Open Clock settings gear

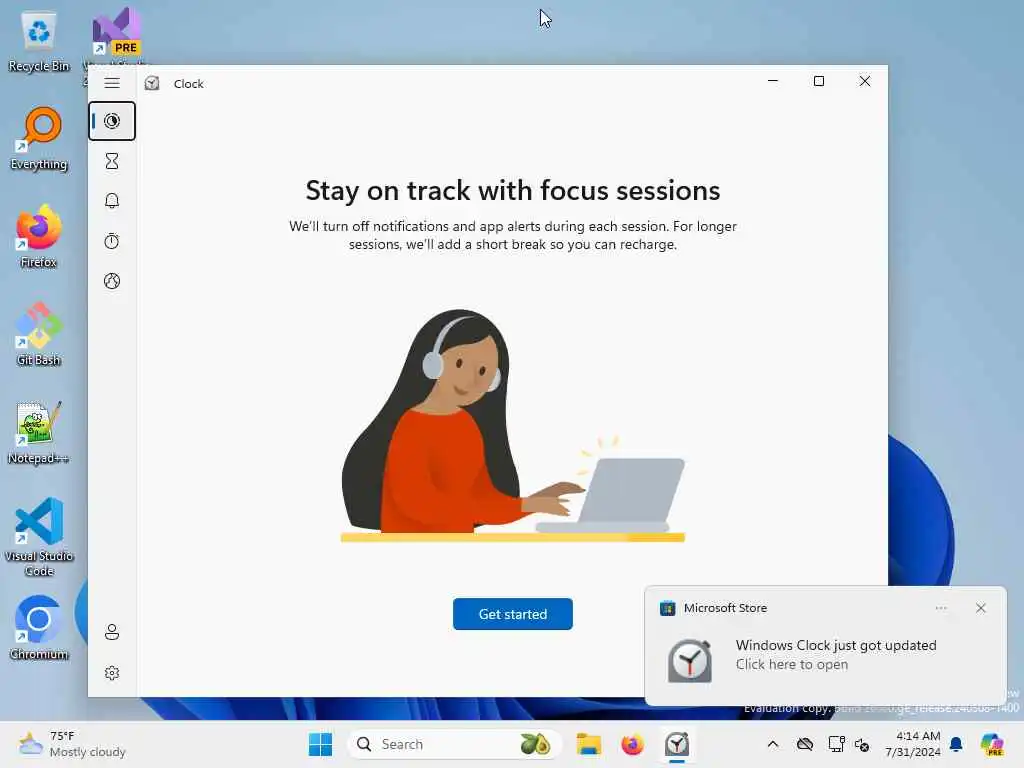pyautogui.click(x=112, y=673)
